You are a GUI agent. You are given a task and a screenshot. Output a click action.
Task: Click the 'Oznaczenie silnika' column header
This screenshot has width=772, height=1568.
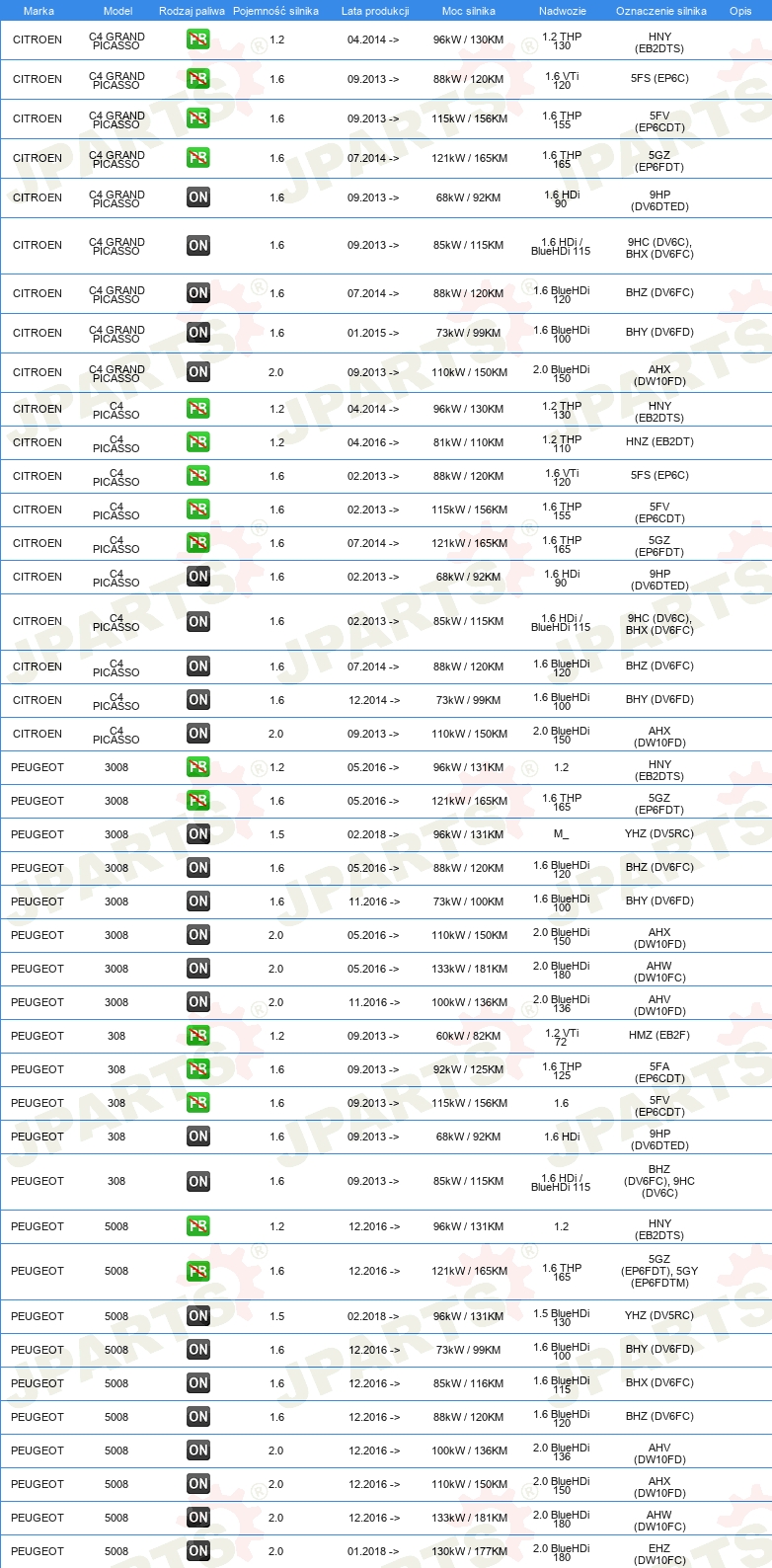(661, 11)
